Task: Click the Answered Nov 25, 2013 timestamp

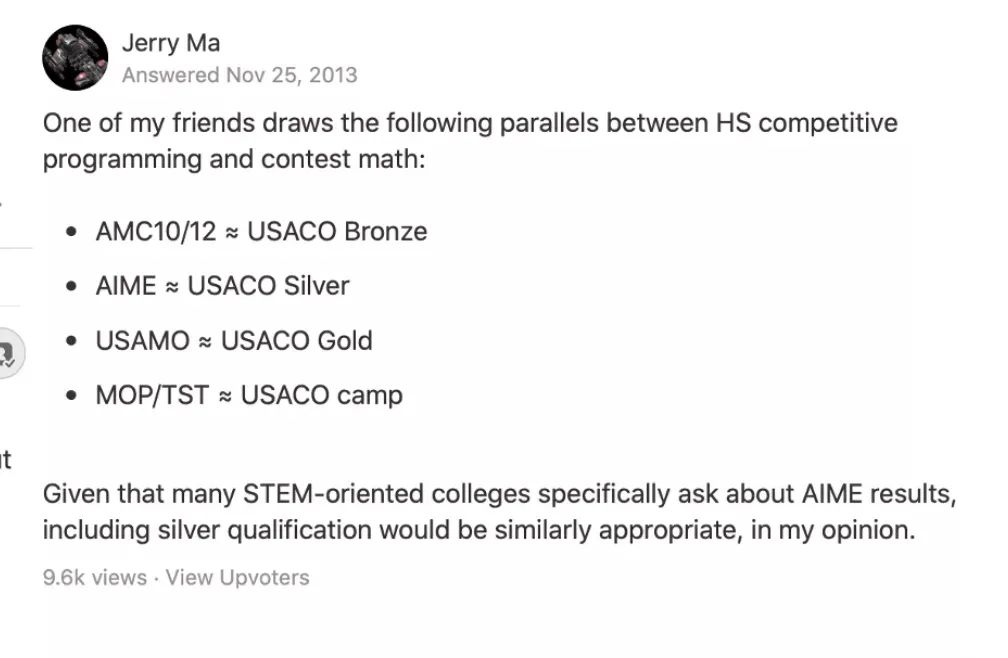Action: (x=239, y=75)
